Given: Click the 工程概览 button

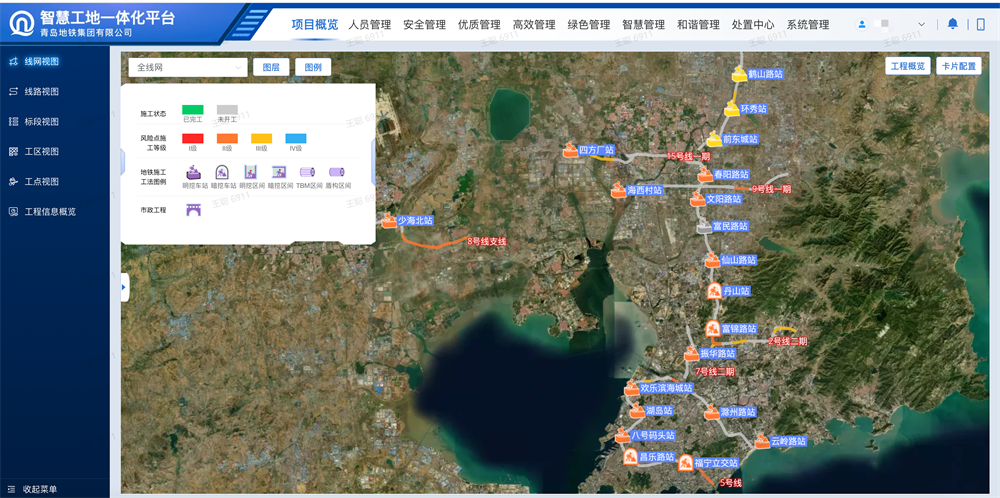Looking at the screenshot, I should [908, 66].
